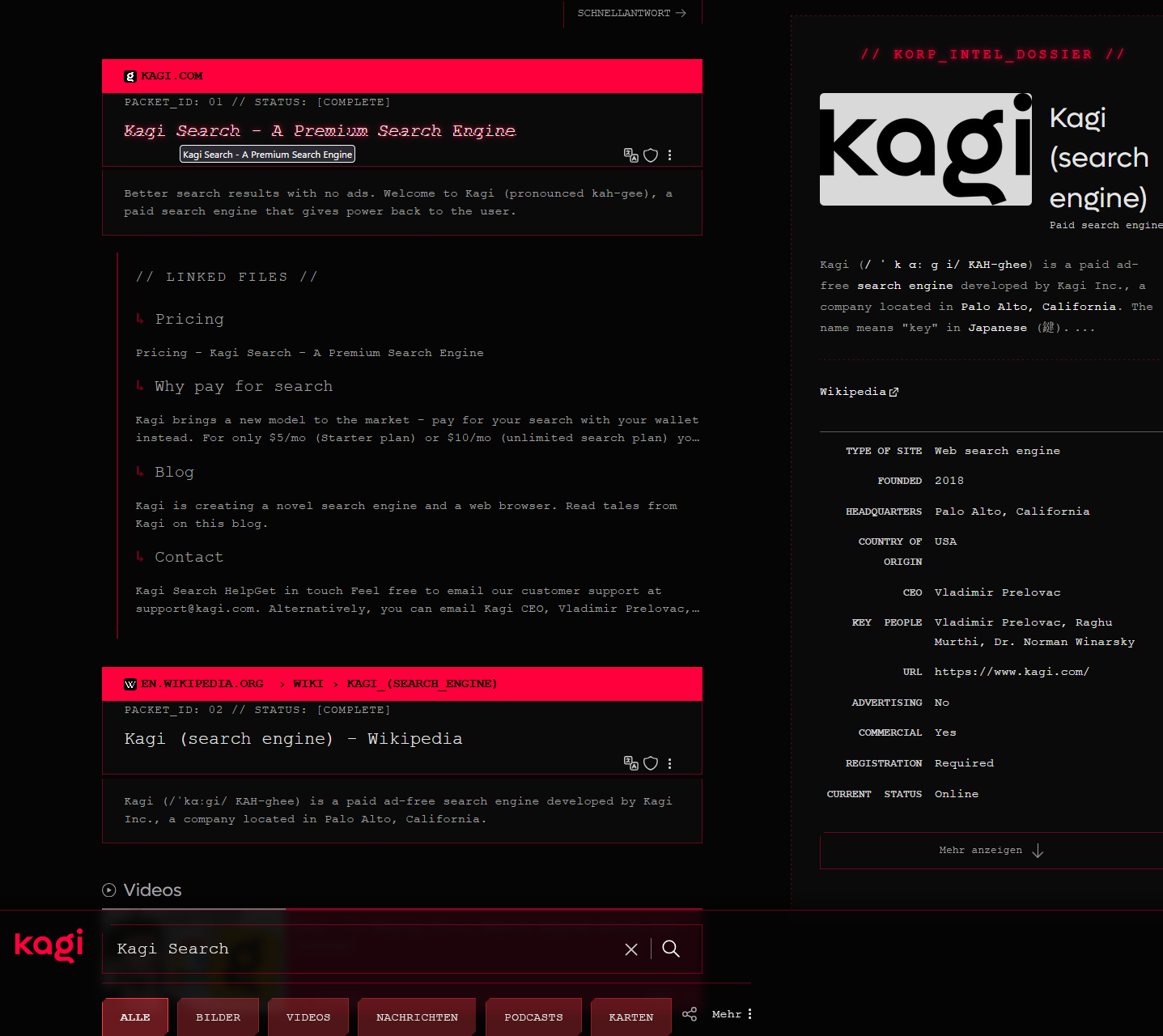Click the share icon in the bottom bar

pyautogui.click(x=690, y=1013)
